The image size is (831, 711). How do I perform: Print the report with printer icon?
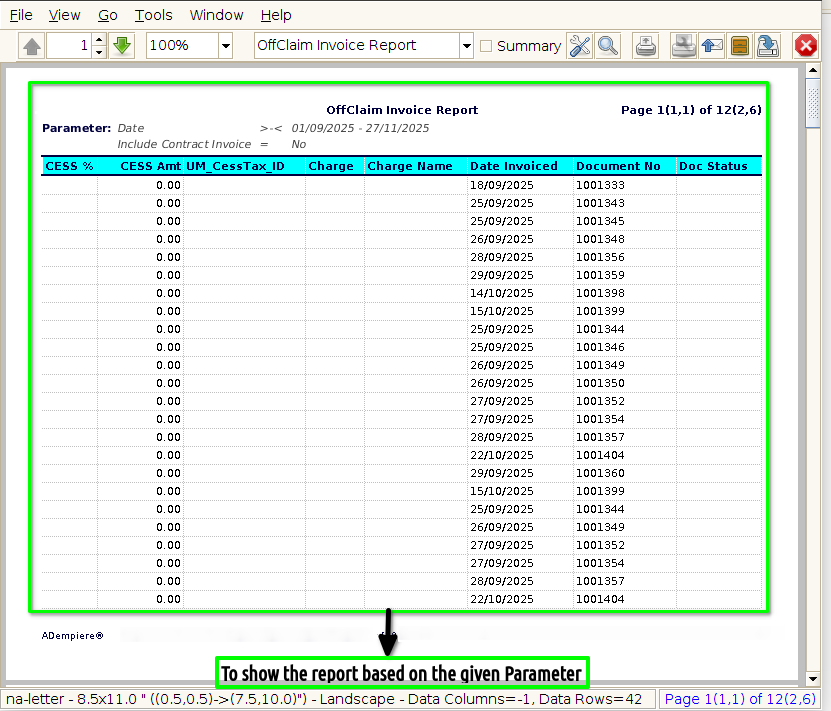tap(646, 46)
